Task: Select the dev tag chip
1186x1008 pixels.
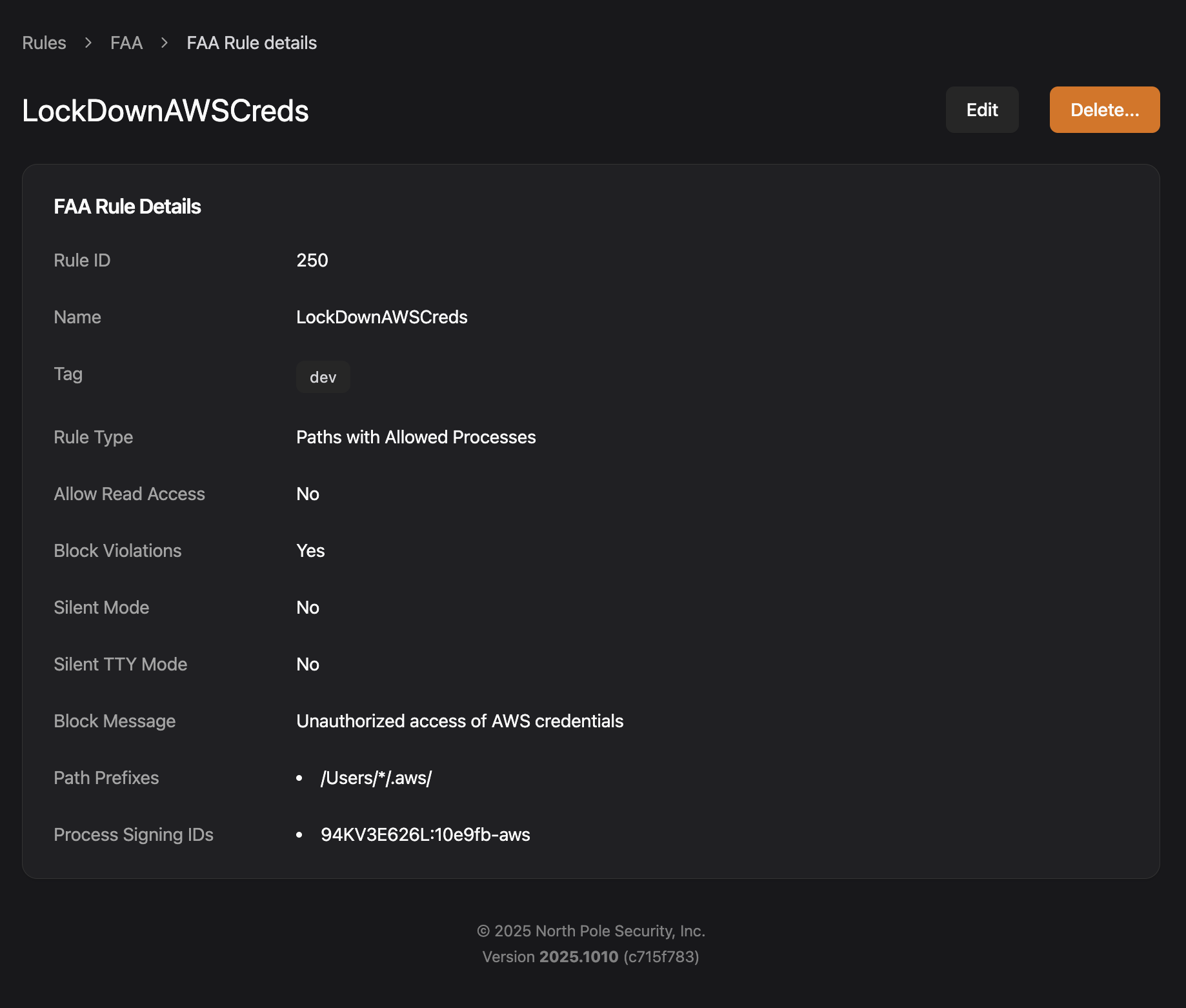Action: tap(323, 377)
